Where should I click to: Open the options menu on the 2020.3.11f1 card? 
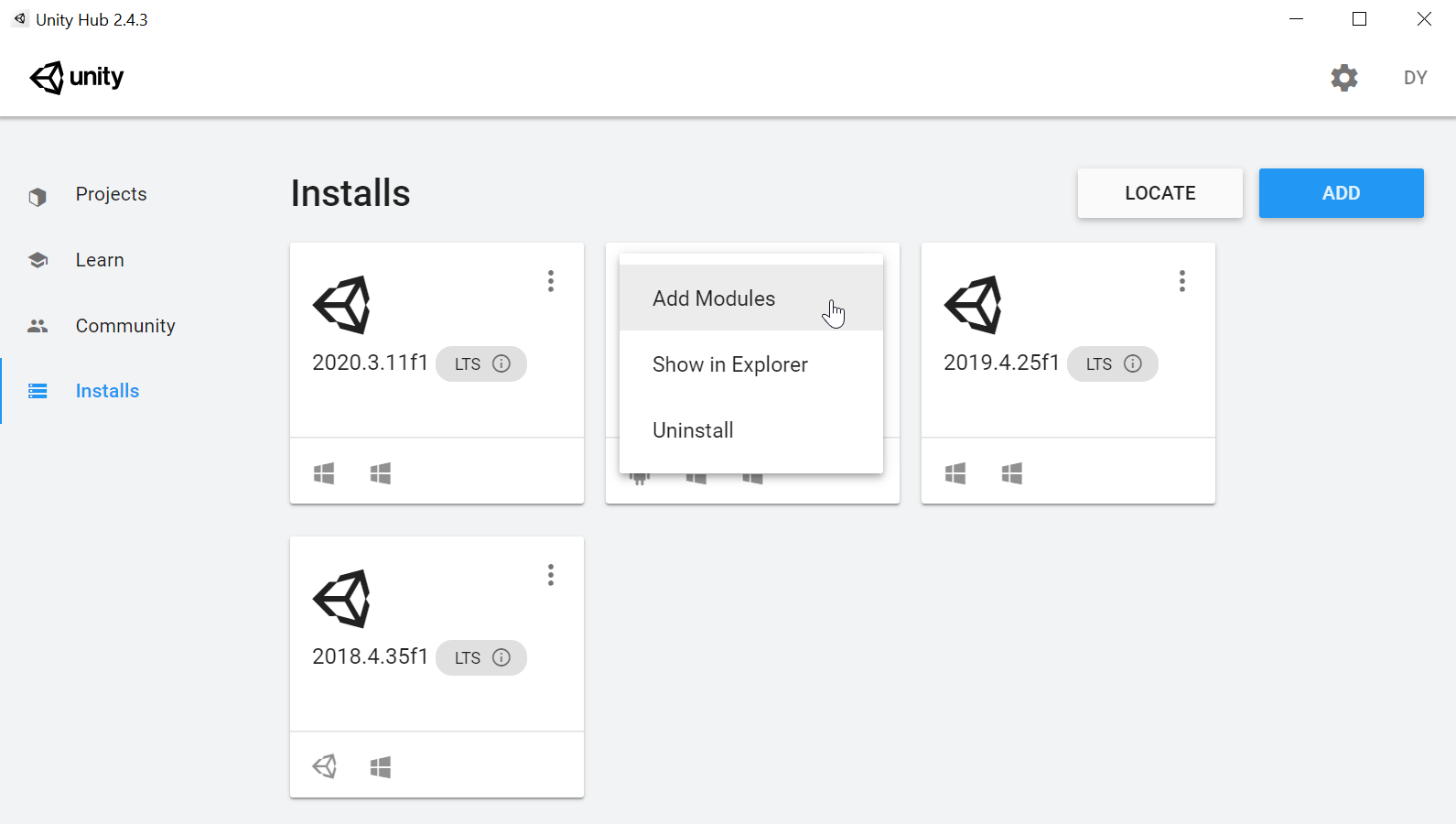point(551,281)
